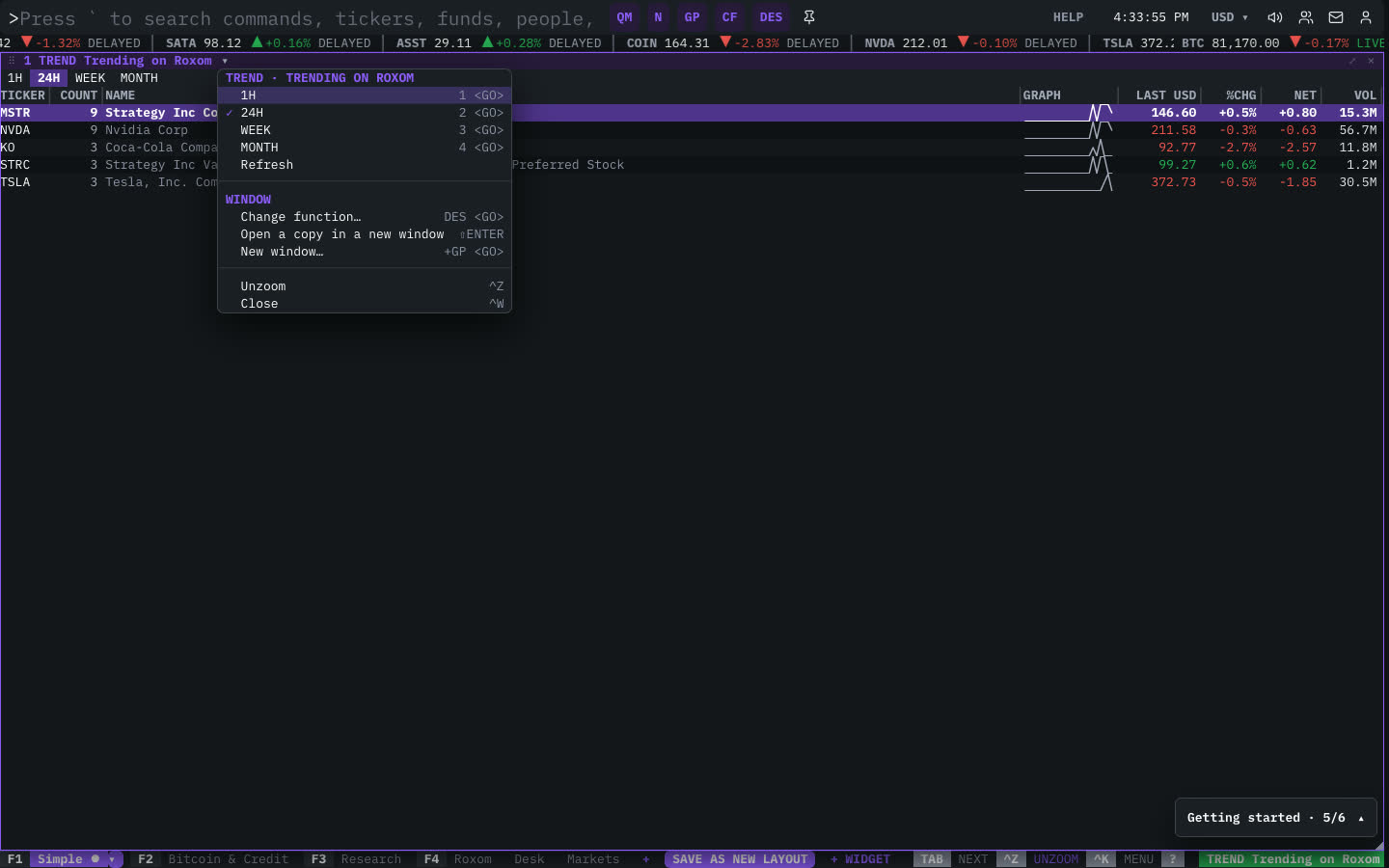Choose Open a copy in new window
1389x868 pixels.
pos(365,234)
